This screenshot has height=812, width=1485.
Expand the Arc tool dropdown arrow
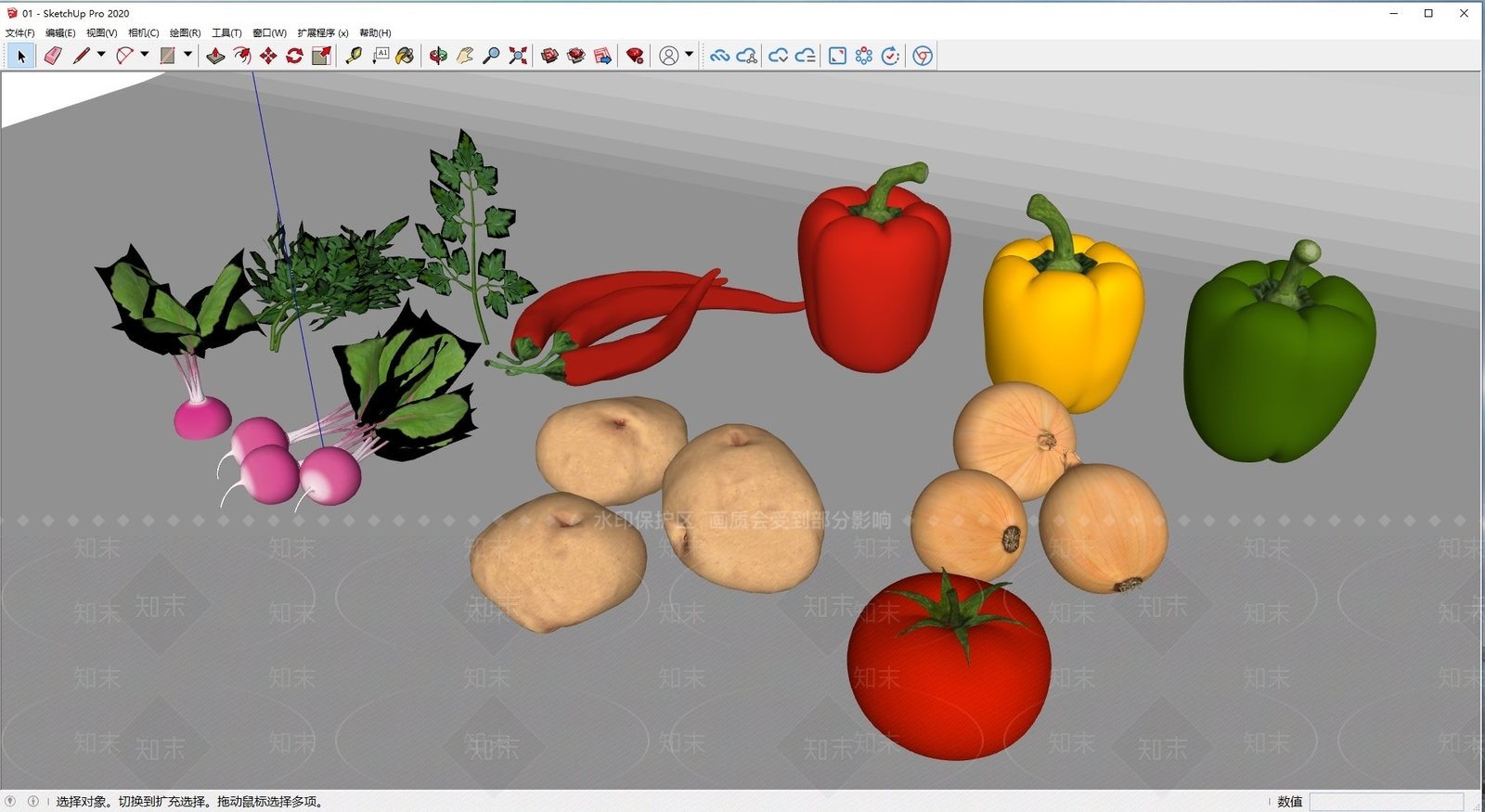tap(144, 55)
